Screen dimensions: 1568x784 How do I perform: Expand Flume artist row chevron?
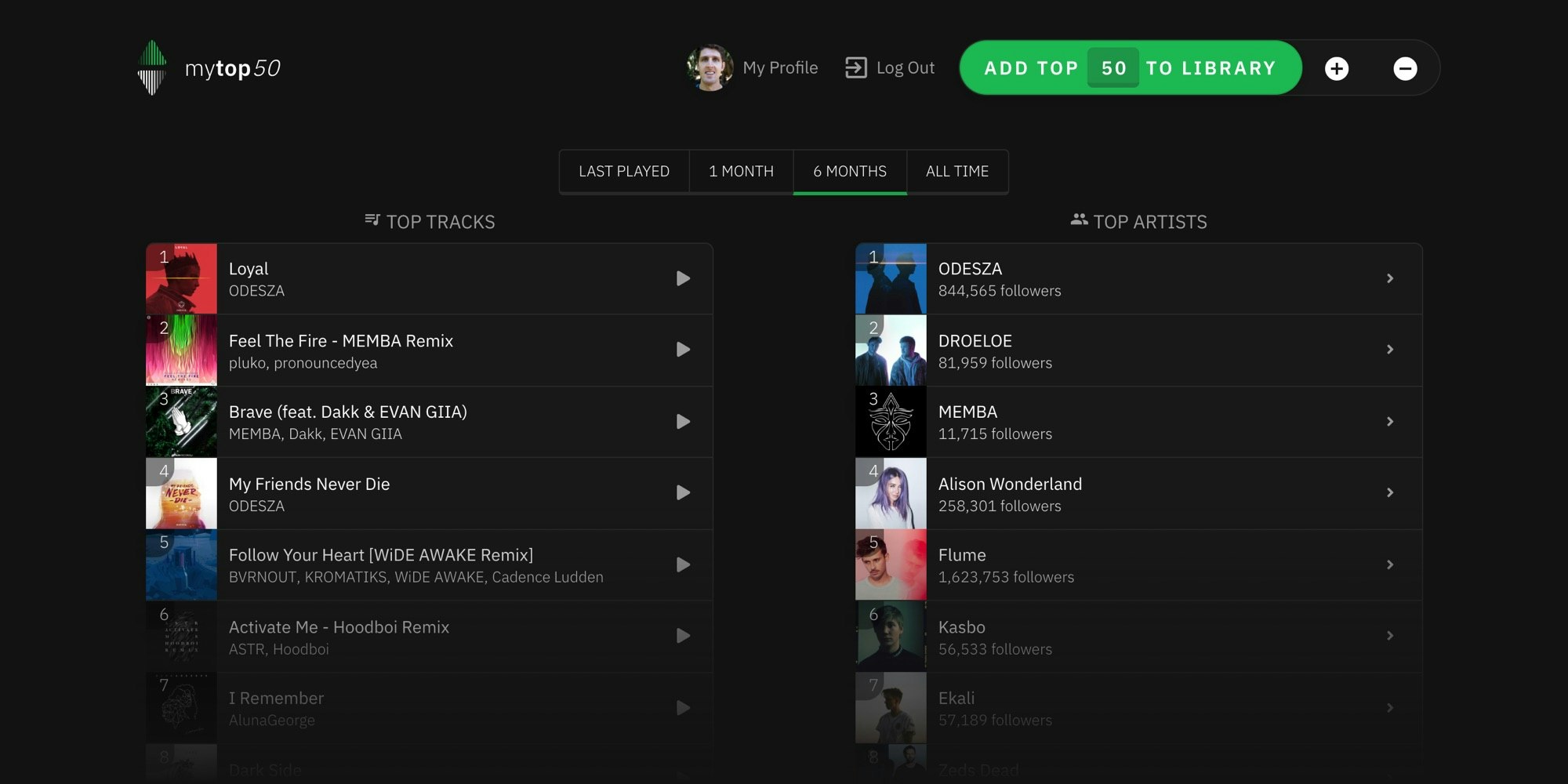1390,564
